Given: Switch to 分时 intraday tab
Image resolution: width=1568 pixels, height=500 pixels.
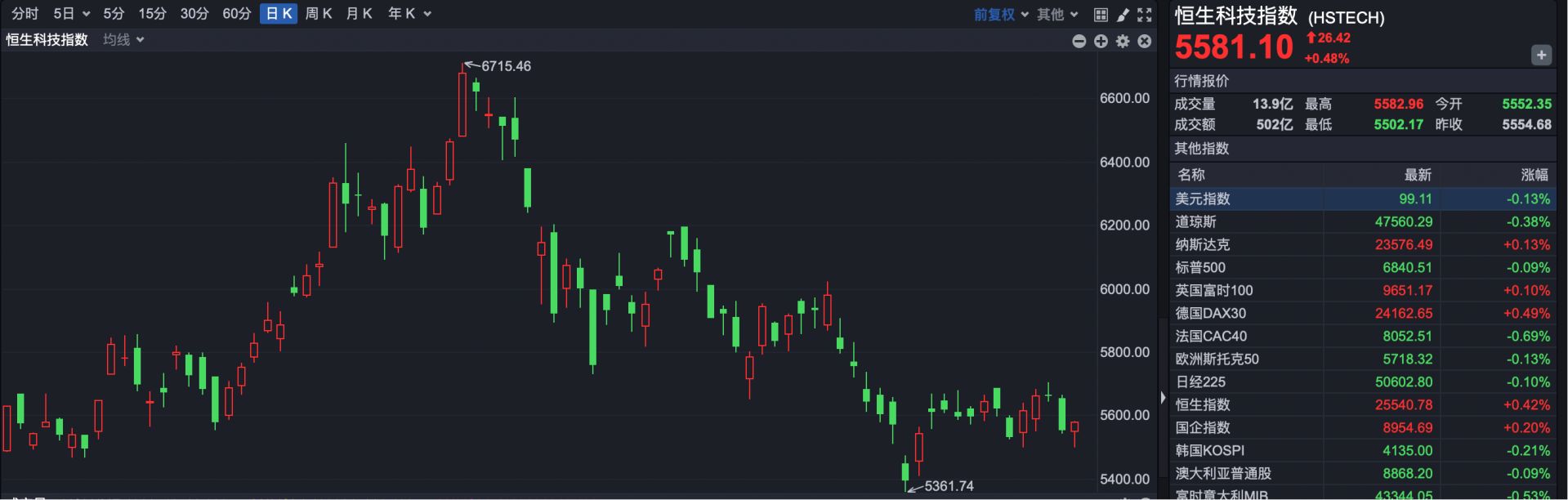Looking at the screenshot, I should coord(25,14).
